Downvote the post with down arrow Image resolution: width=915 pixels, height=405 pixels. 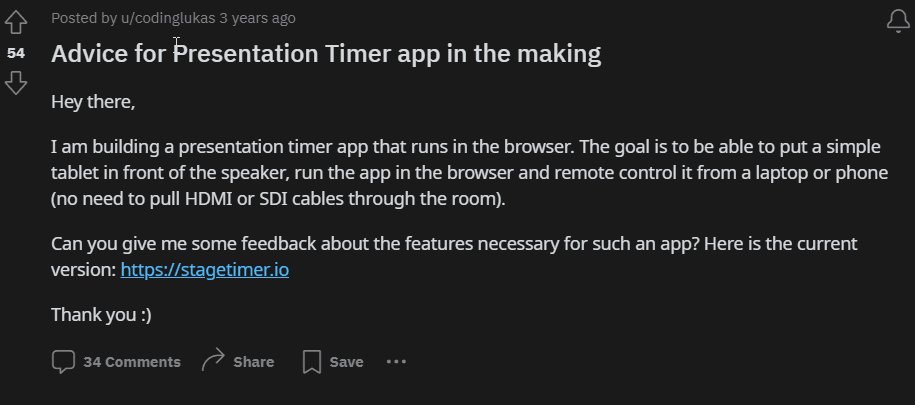pos(16,83)
